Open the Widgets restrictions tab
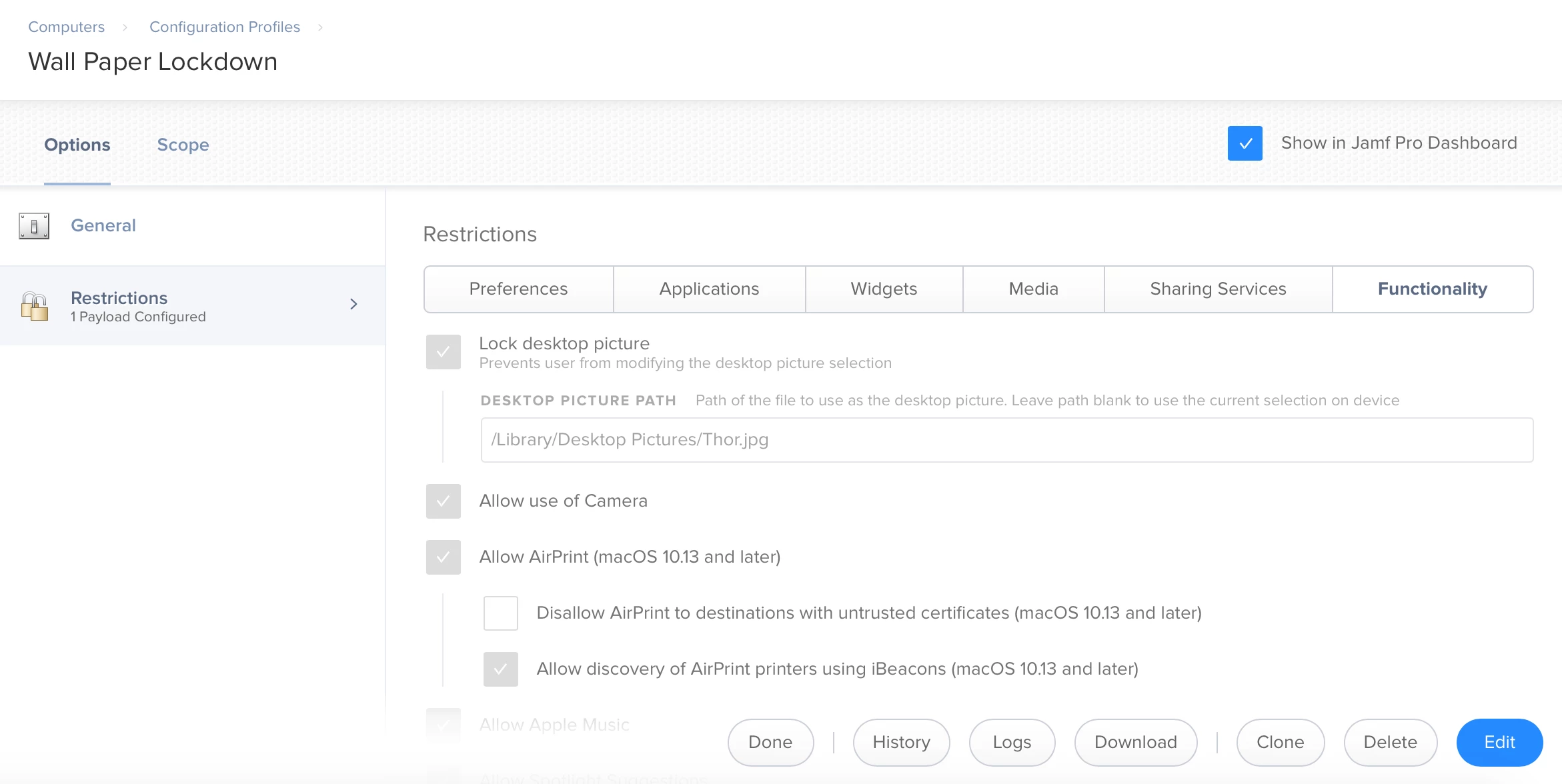 (x=884, y=289)
